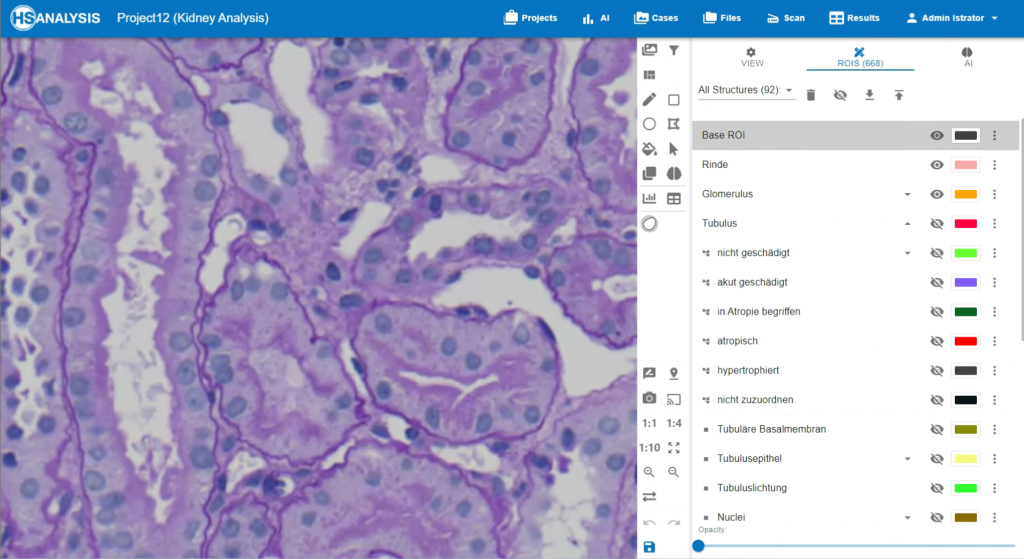This screenshot has width=1024, height=559.
Task: Show the akut geschädigt structure
Action: pyautogui.click(x=937, y=283)
